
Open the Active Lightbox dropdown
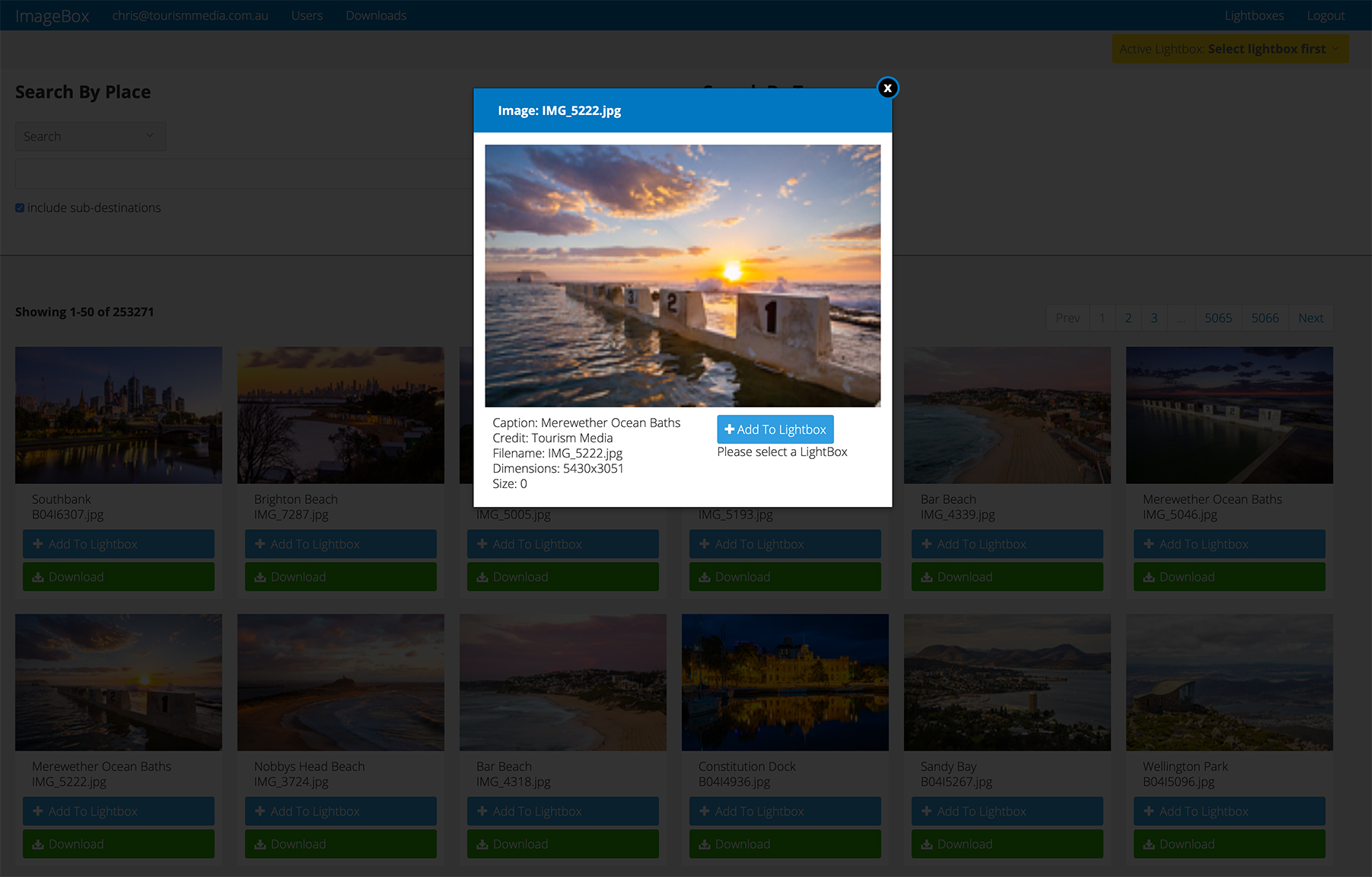coord(1230,49)
